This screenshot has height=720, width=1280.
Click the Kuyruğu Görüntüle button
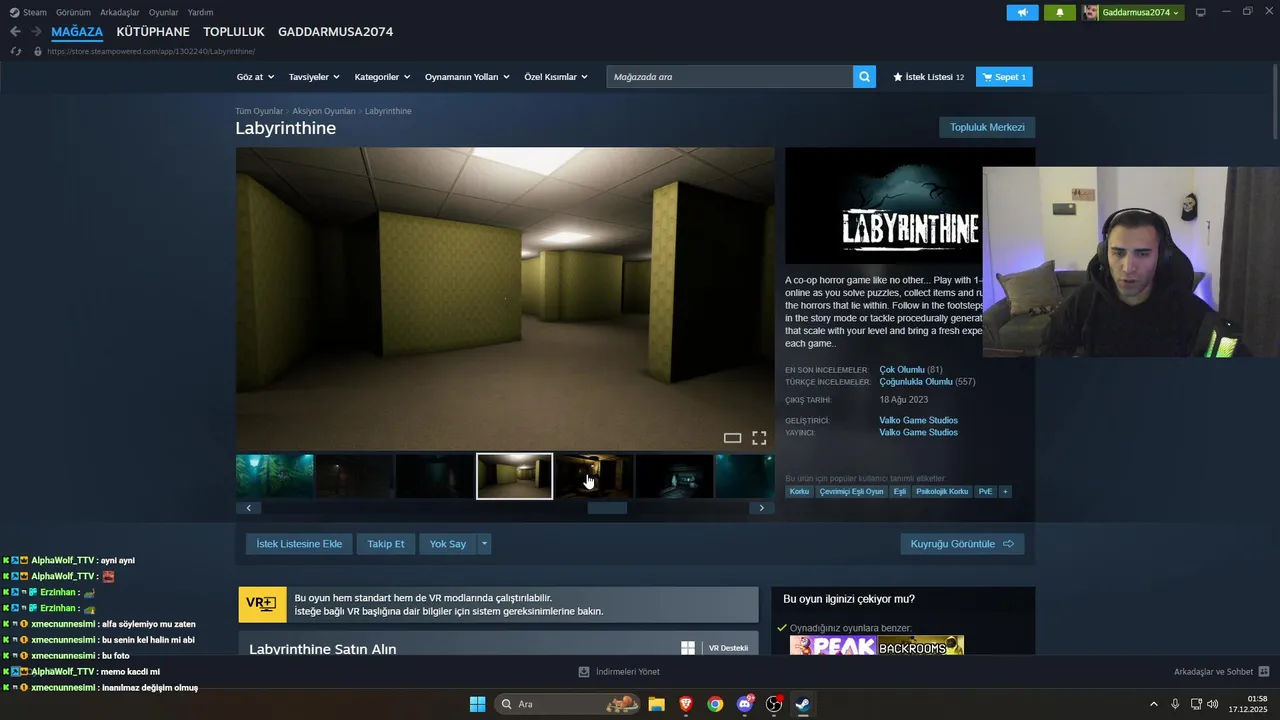coord(962,544)
